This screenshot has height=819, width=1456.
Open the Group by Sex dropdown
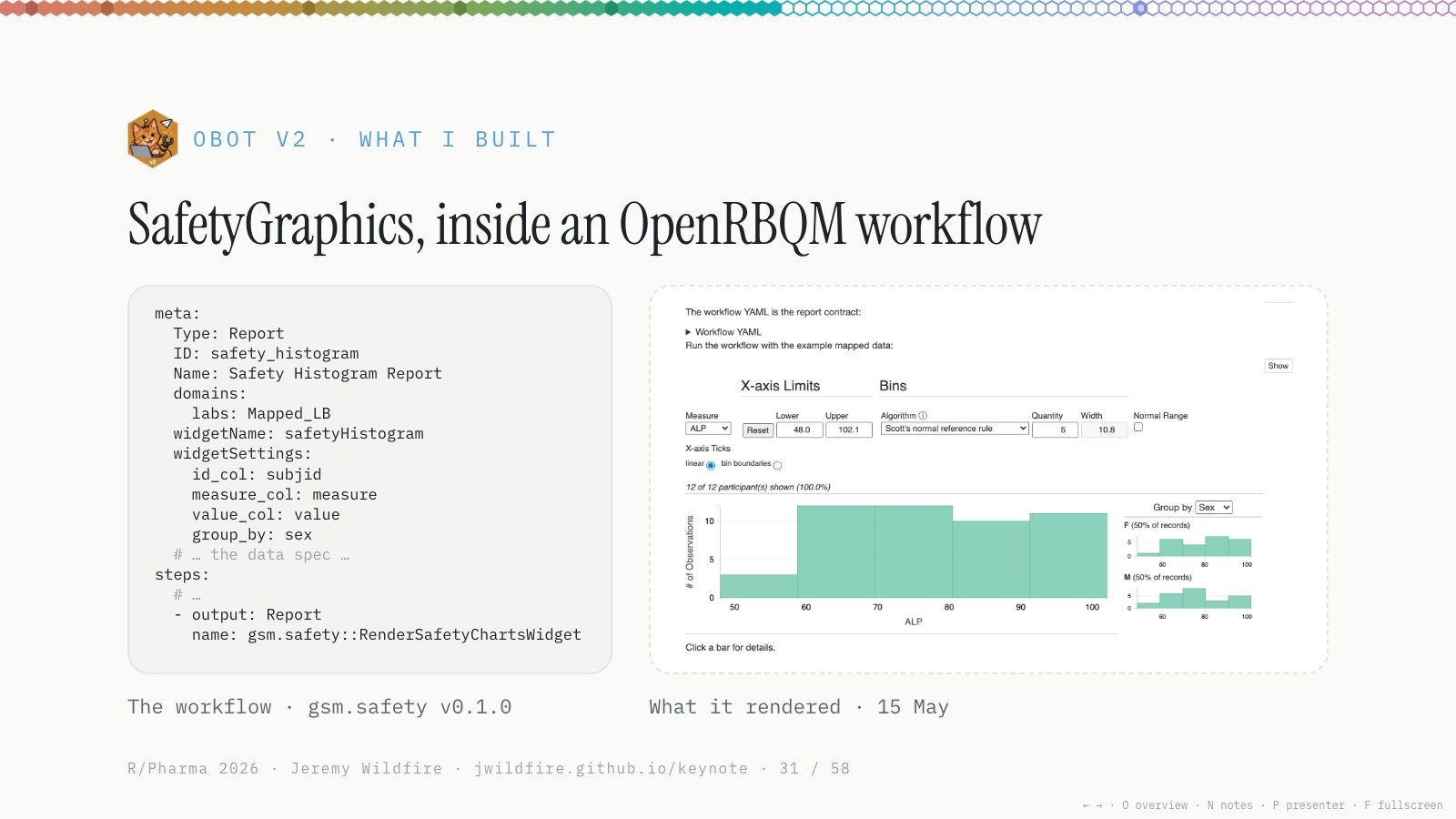pyautogui.click(x=1214, y=508)
